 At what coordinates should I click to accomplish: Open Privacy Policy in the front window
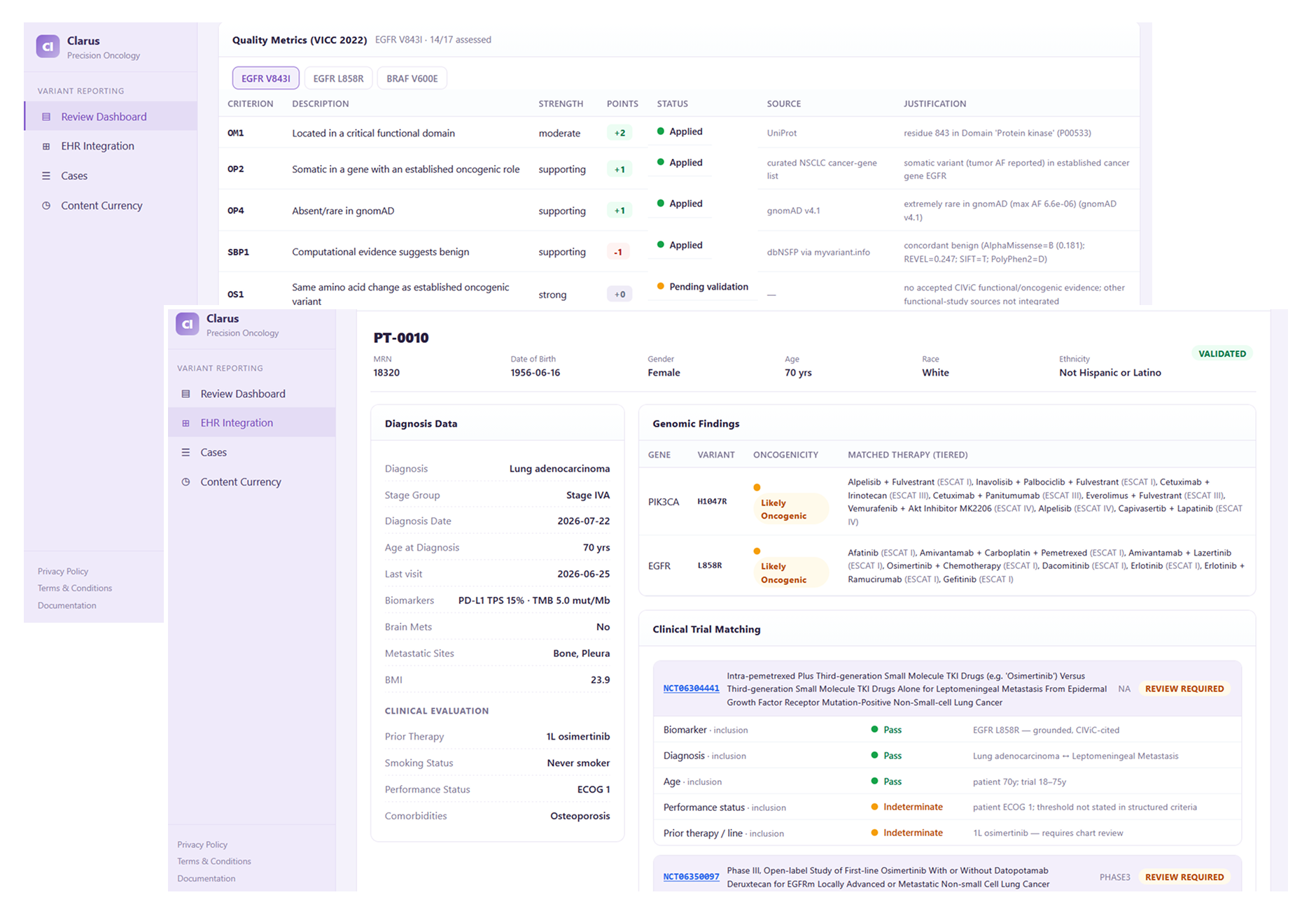coord(202,845)
